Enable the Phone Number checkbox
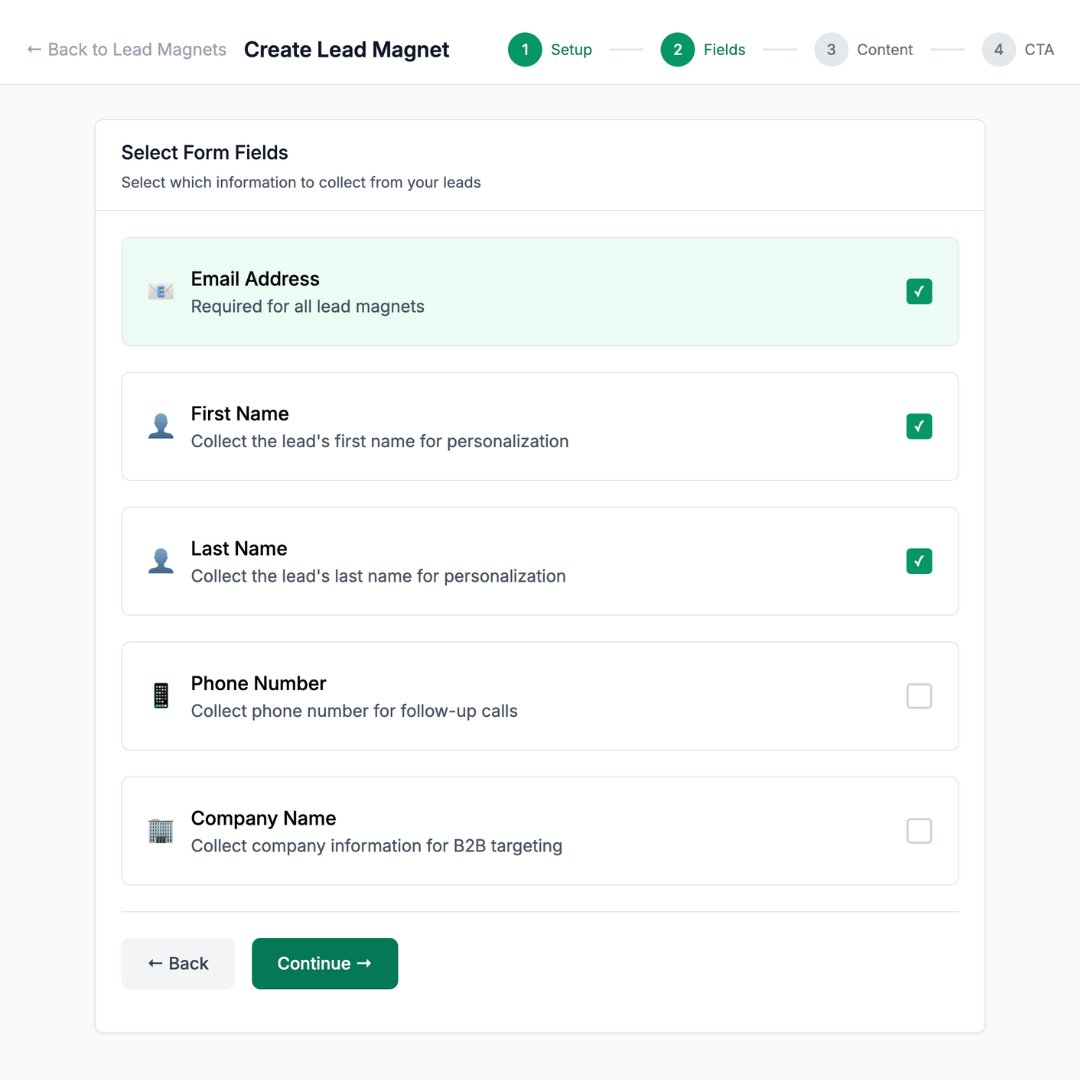 [919, 696]
